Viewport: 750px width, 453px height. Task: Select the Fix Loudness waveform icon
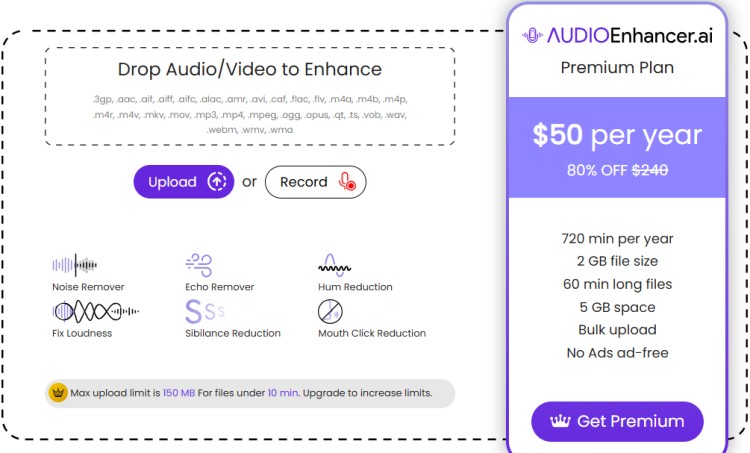tap(95, 311)
